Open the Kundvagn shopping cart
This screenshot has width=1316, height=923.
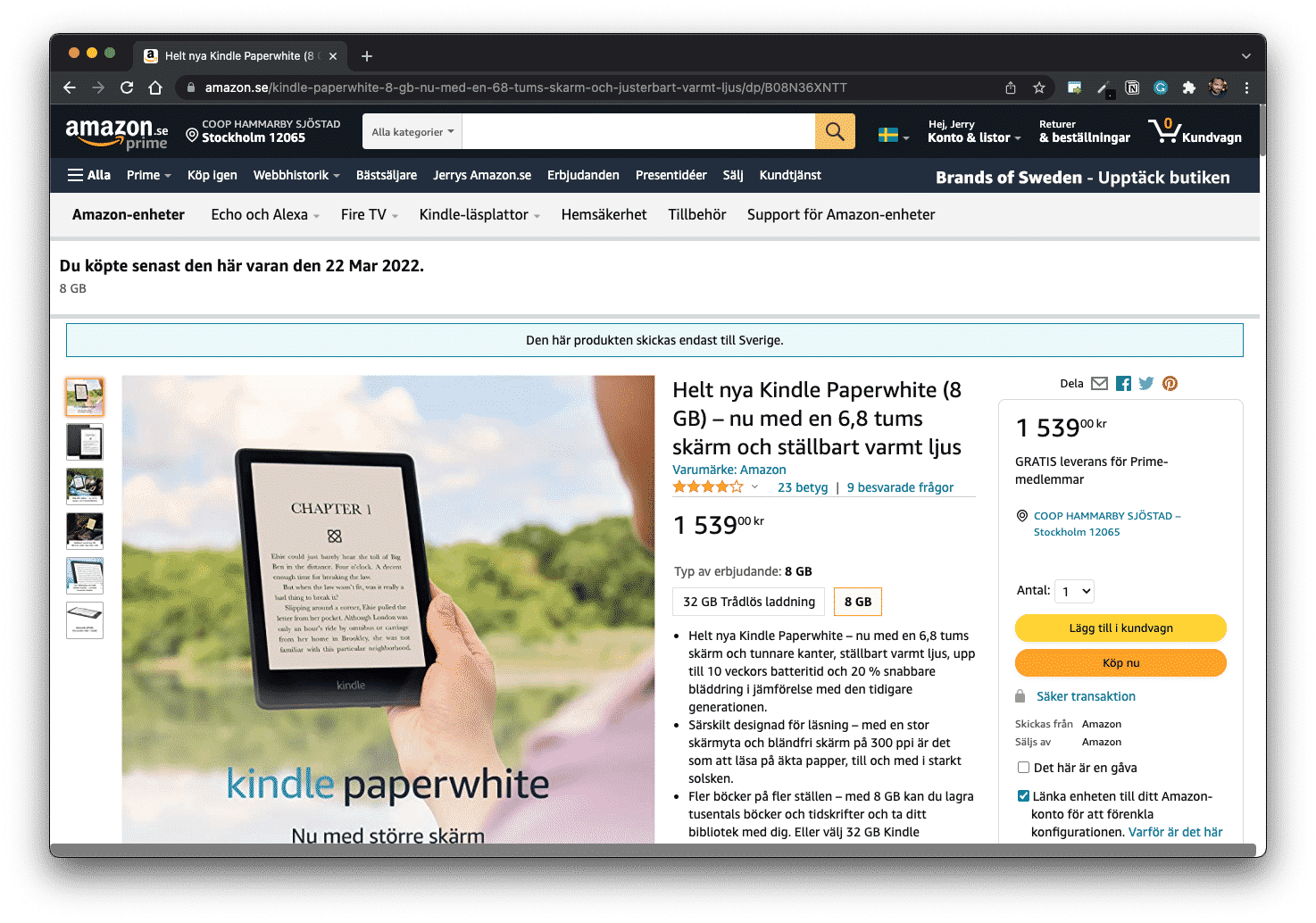point(1195,131)
